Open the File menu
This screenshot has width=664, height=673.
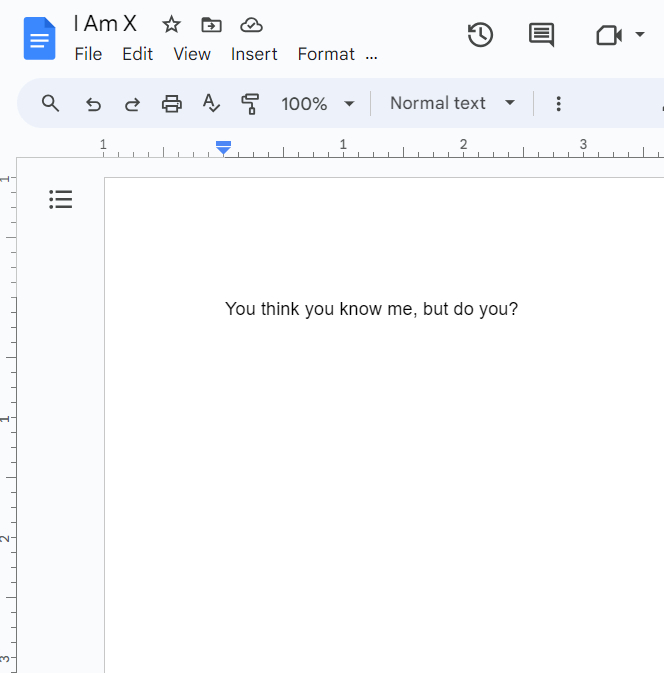[88, 54]
